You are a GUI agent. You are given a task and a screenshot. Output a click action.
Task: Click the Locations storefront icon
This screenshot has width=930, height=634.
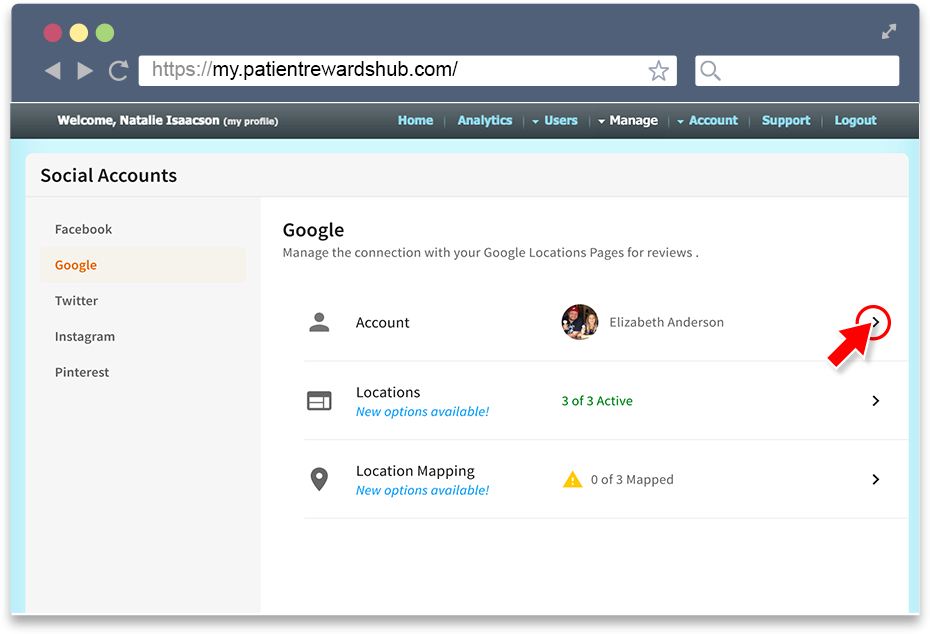click(x=319, y=401)
